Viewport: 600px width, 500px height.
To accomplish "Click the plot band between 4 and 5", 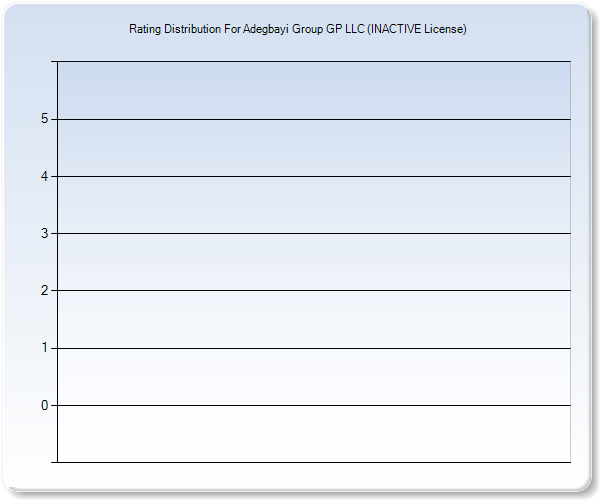I will (314, 148).
